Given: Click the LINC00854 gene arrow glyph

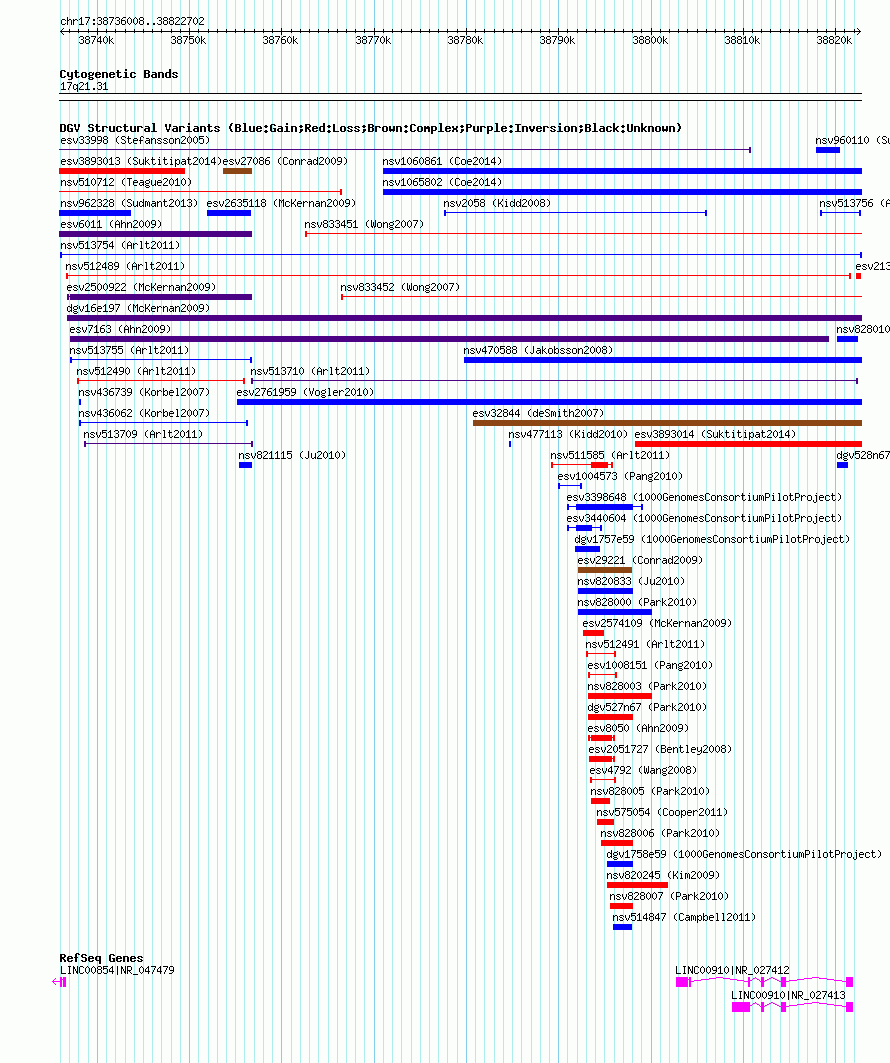Looking at the screenshot, I should point(59,982).
